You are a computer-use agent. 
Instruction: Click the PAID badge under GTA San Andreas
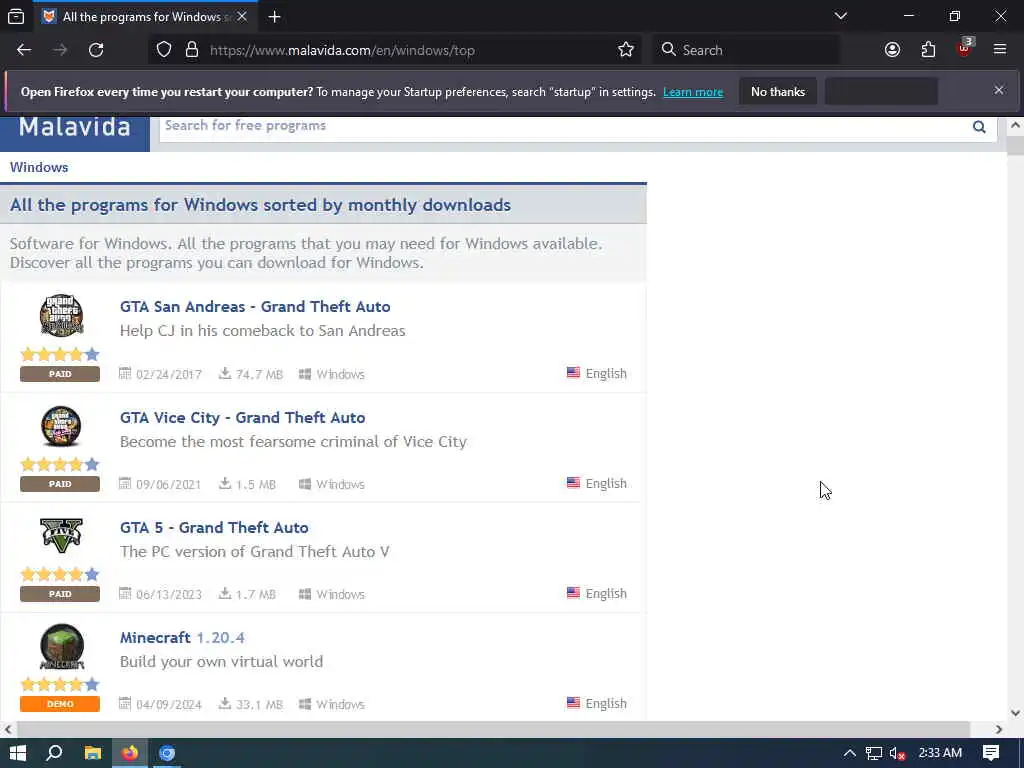pyautogui.click(x=60, y=374)
